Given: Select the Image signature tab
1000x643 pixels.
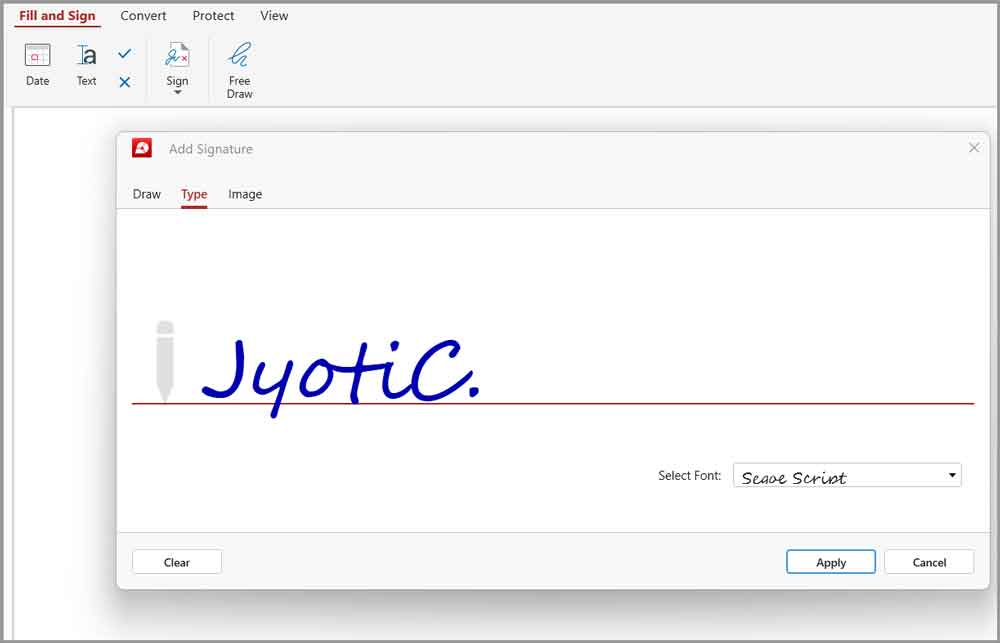Looking at the screenshot, I should [x=245, y=194].
